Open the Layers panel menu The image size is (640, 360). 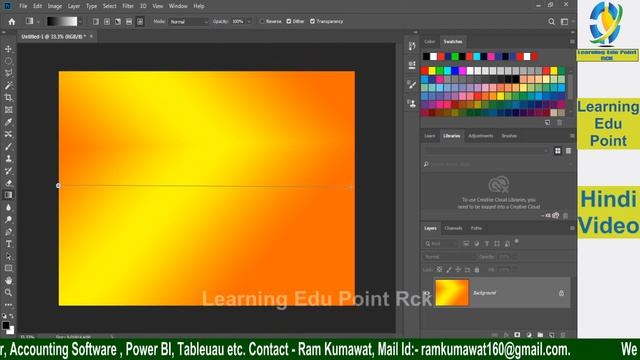pos(572,228)
